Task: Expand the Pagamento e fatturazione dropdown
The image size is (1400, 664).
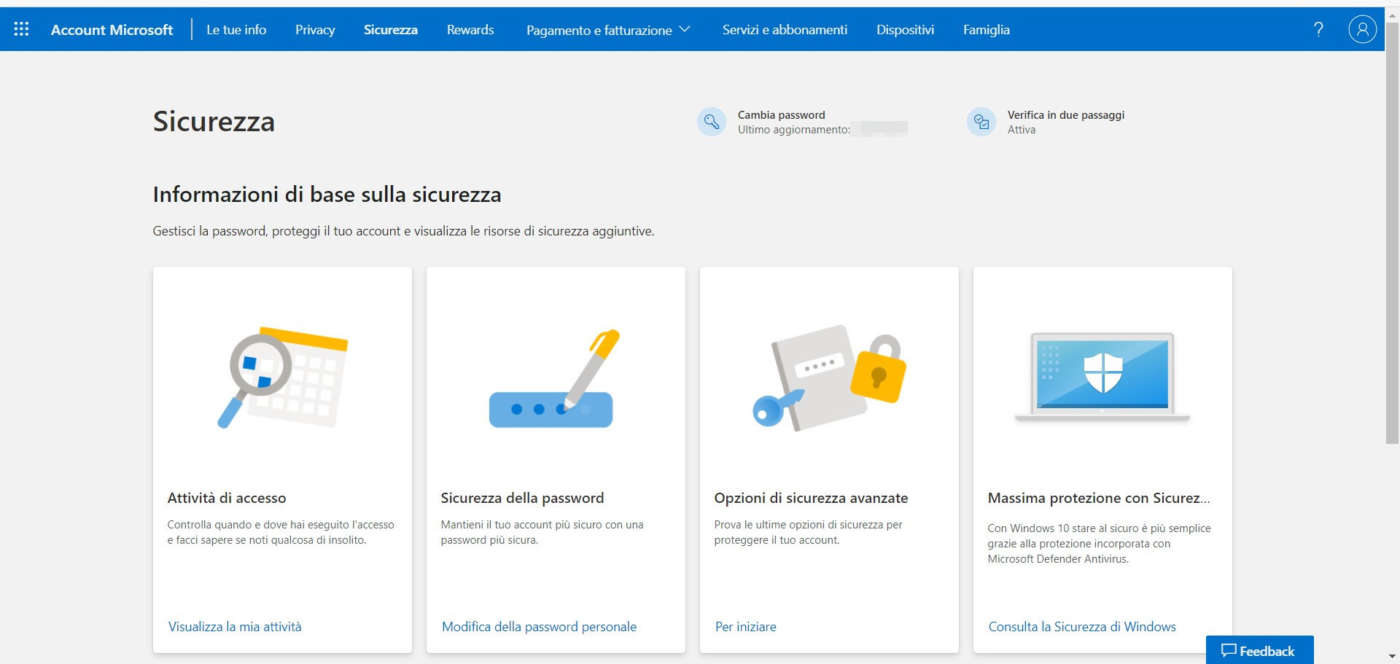Action: coord(608,30)
